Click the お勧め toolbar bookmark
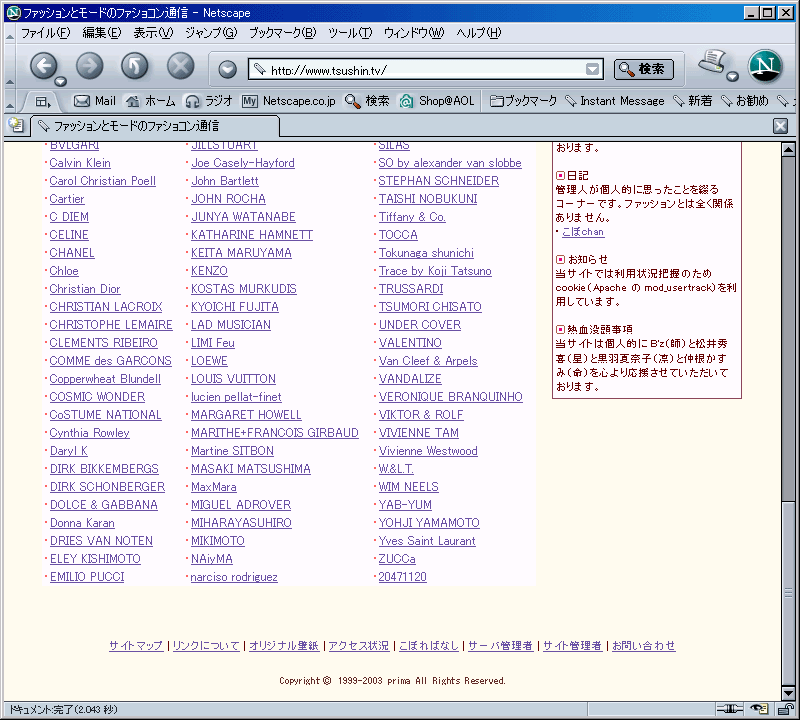The image size is (800, 720). click(744, 101)
